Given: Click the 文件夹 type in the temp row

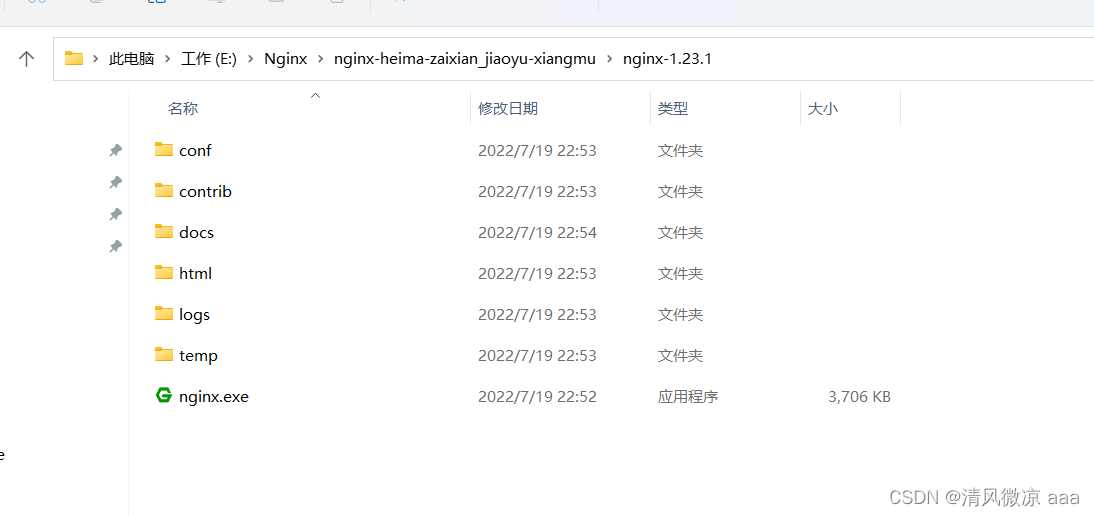Looking at the screenshot, I should (x=680, y=356).
